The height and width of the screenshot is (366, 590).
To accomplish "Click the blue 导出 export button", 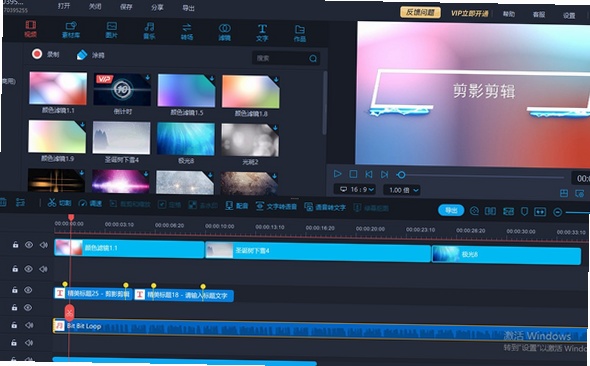I will point(451,210).
